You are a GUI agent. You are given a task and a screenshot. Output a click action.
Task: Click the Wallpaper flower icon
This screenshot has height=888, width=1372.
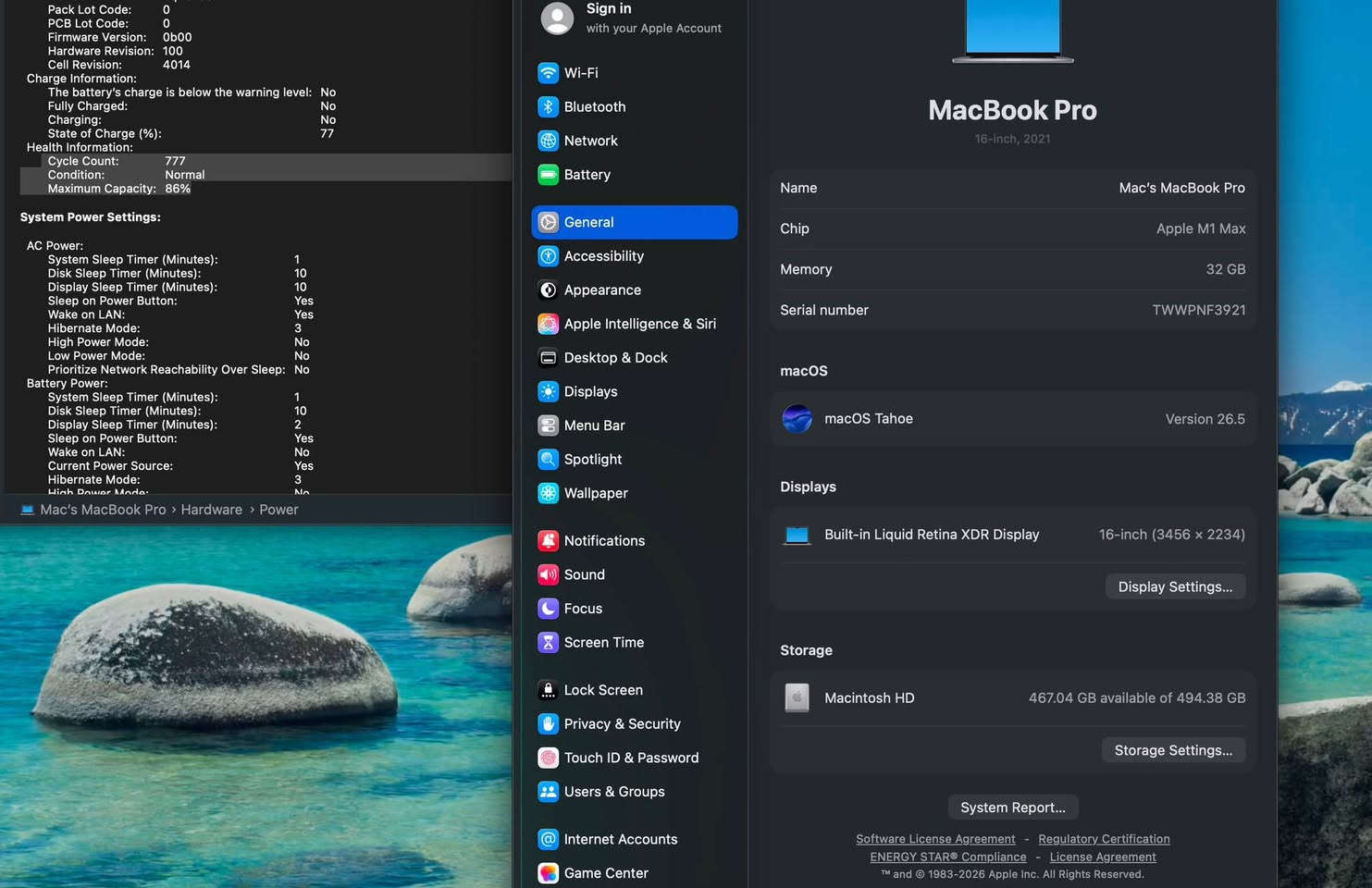(x=548, y=493)
